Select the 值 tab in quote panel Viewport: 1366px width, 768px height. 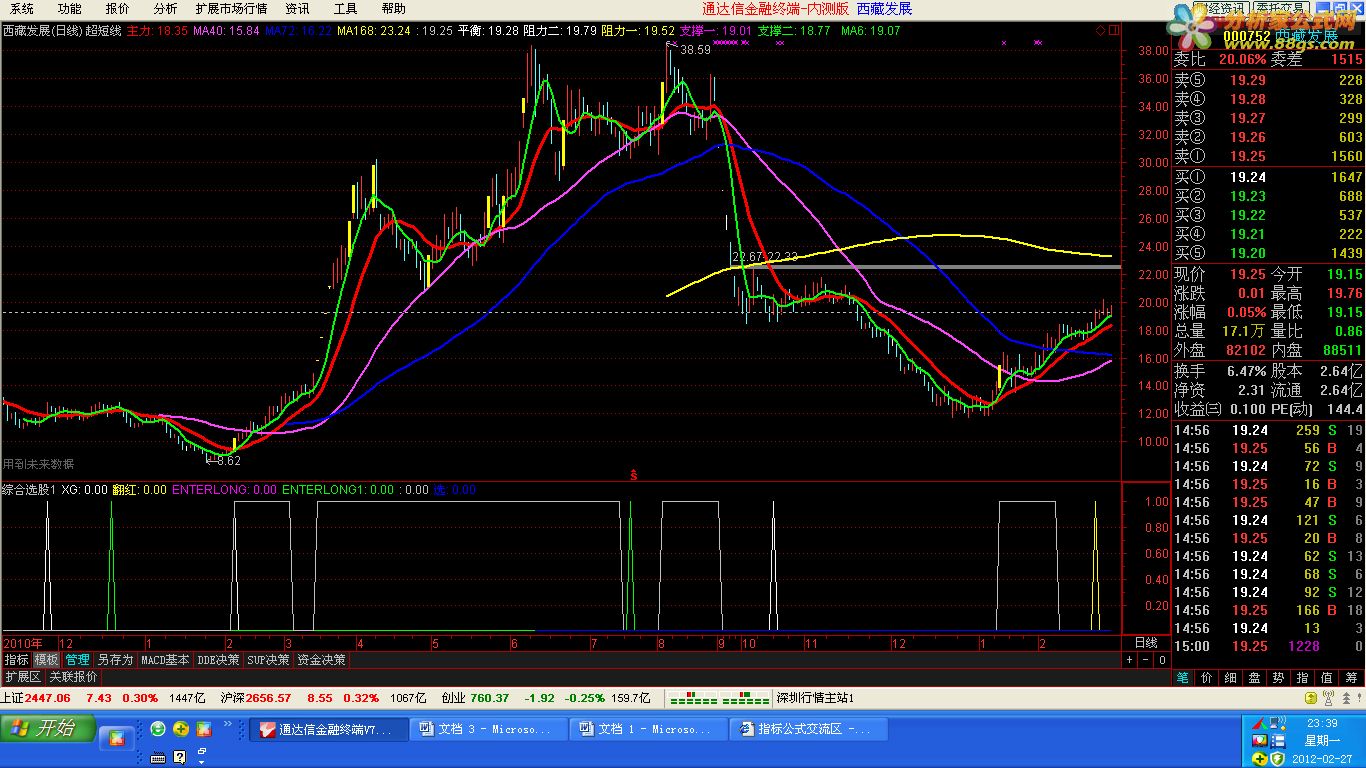[x=1326, y=678]
